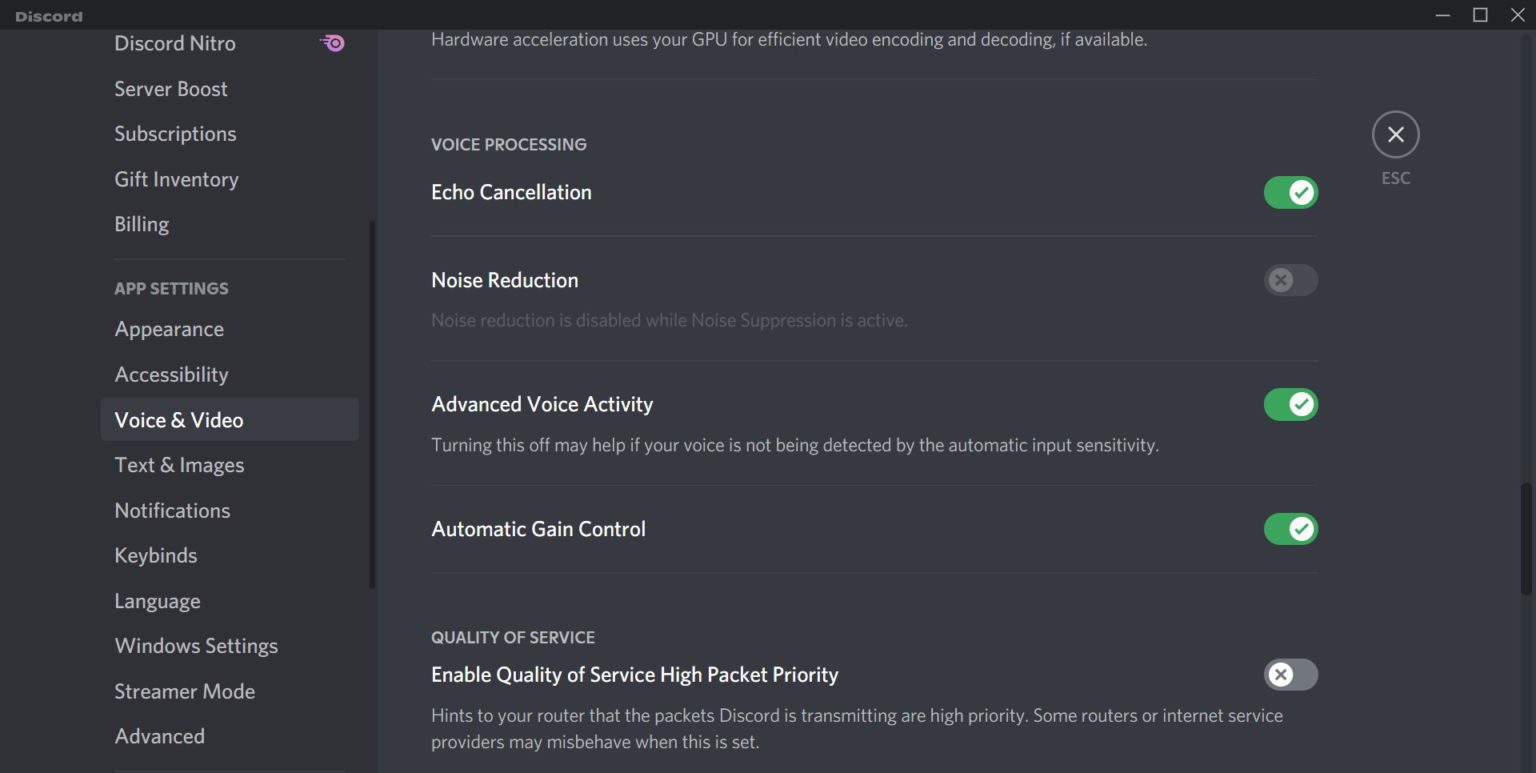Disable Automatic Gain Control
This screenshot has width=1536, height=773.
click(x=1290, y=528)
